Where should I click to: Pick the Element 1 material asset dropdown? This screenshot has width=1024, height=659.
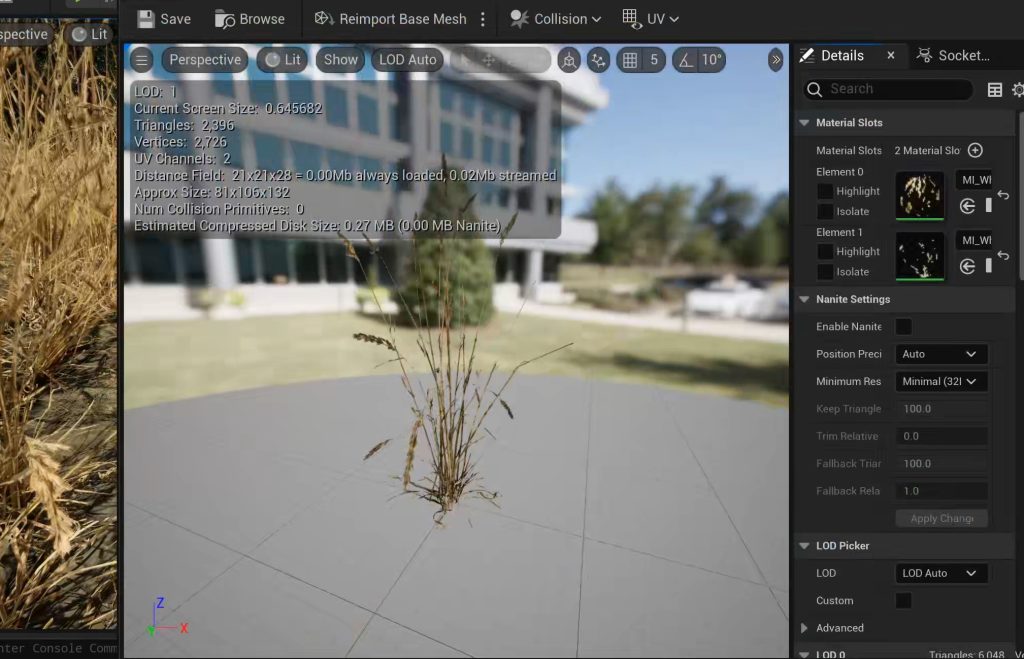click(975, 240)
